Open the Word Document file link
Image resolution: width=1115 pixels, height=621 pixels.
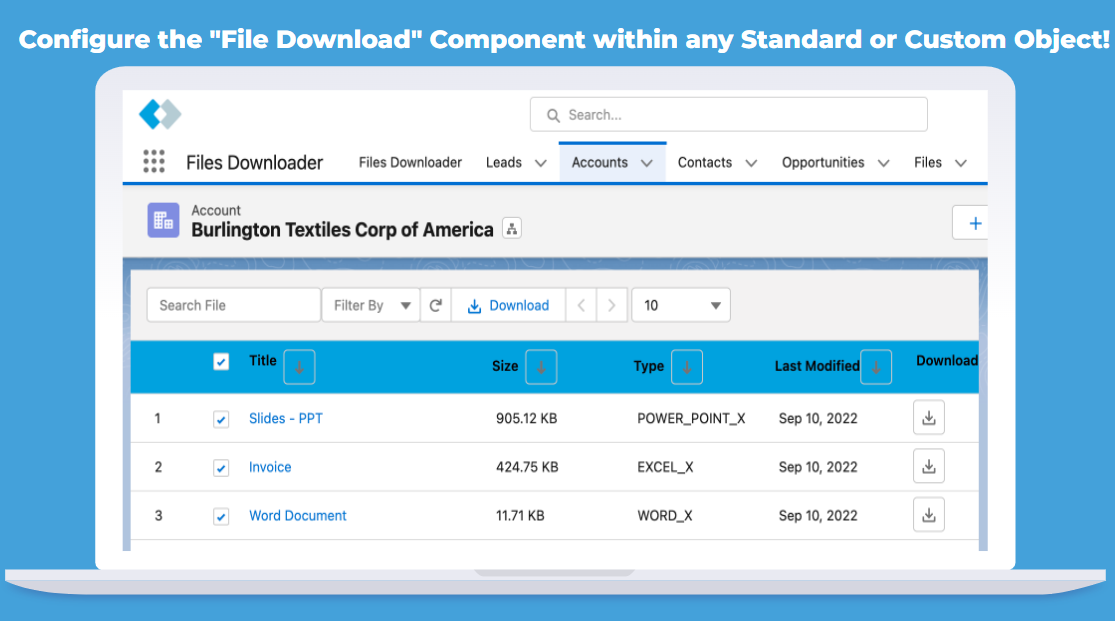coord(297,516)
